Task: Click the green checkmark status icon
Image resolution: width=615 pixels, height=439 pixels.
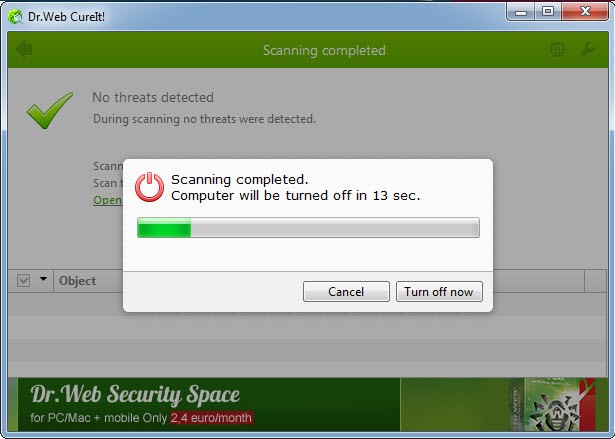Action: pos(50,110)
